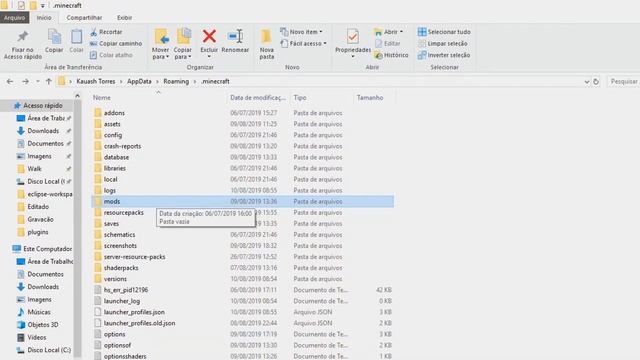Open recent locations dropdown arrow

pos(38,82)
